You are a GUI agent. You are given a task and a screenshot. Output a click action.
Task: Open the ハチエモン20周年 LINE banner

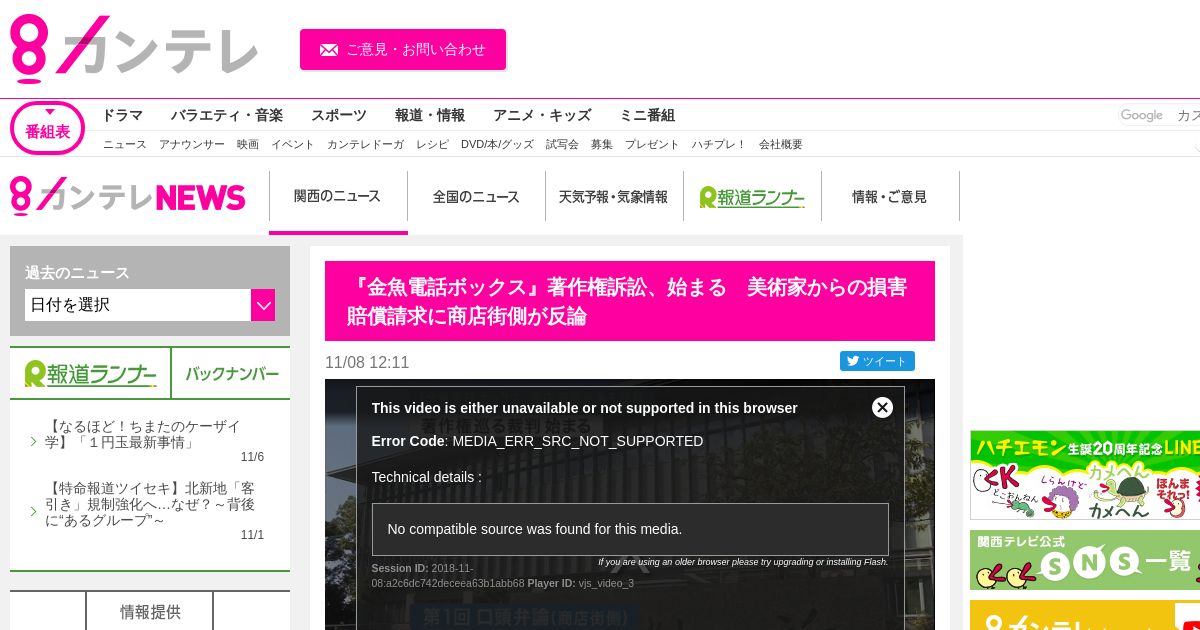pyautogui.click(x=1085, y=475)
